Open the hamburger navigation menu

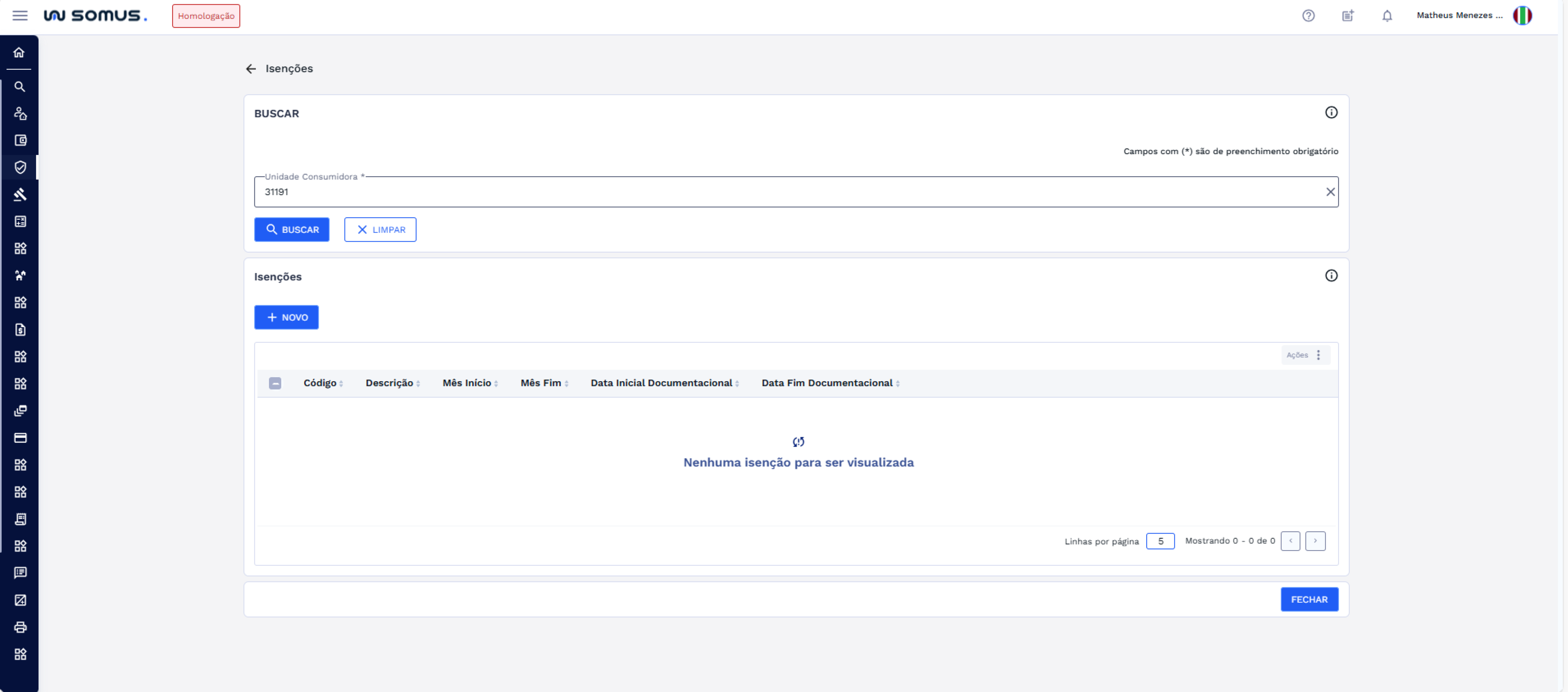coord(20,16)
